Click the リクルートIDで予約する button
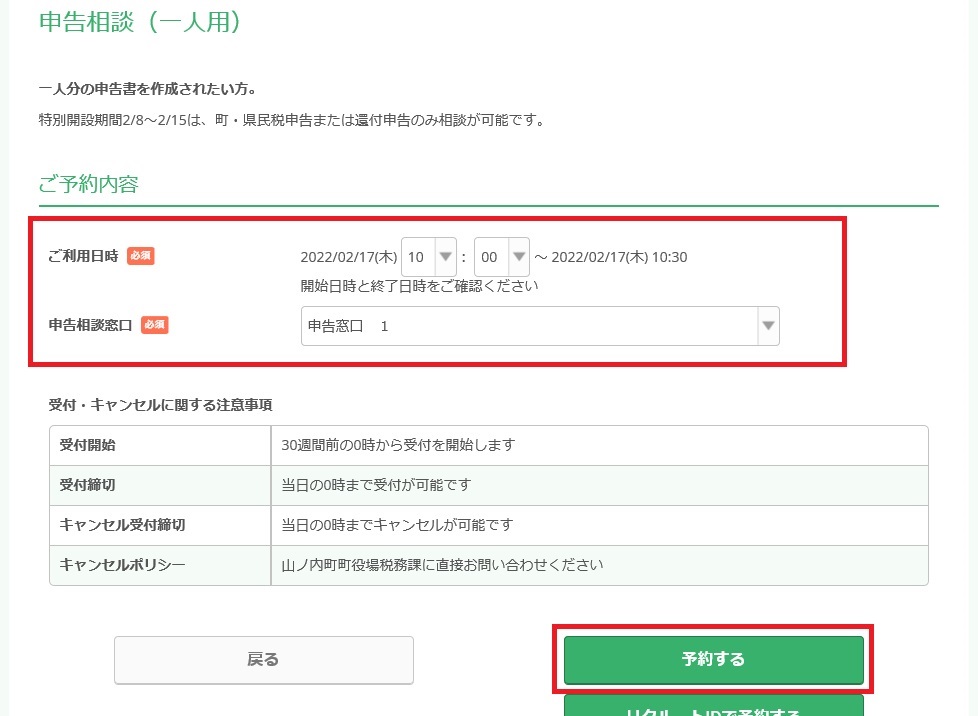Screen dimensions: 978x716 [x=714, y=710]
